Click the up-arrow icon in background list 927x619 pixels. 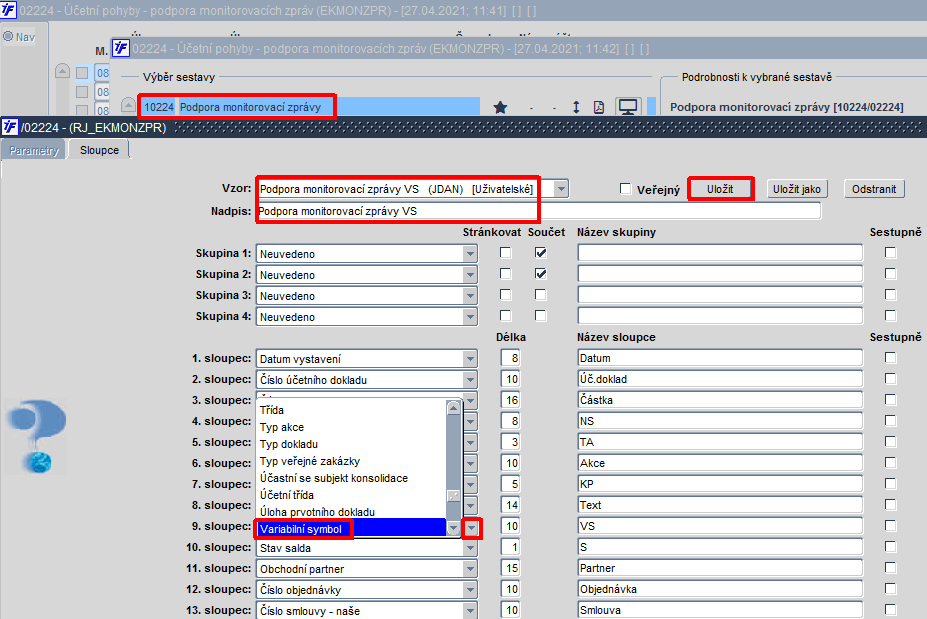pos(62,72)
